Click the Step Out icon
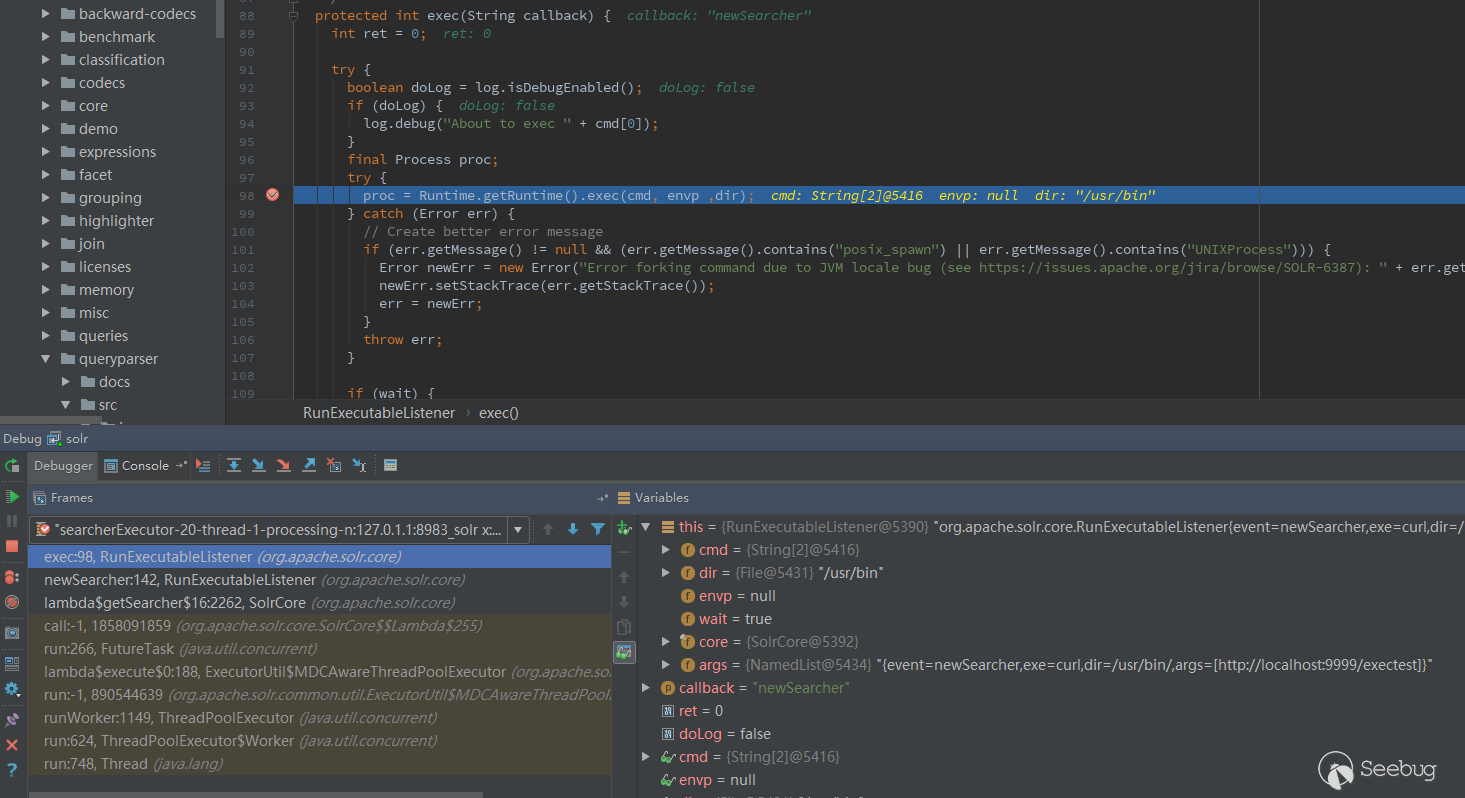The image size is (1465, 798). pyautogui.click(x=309, y=466)
